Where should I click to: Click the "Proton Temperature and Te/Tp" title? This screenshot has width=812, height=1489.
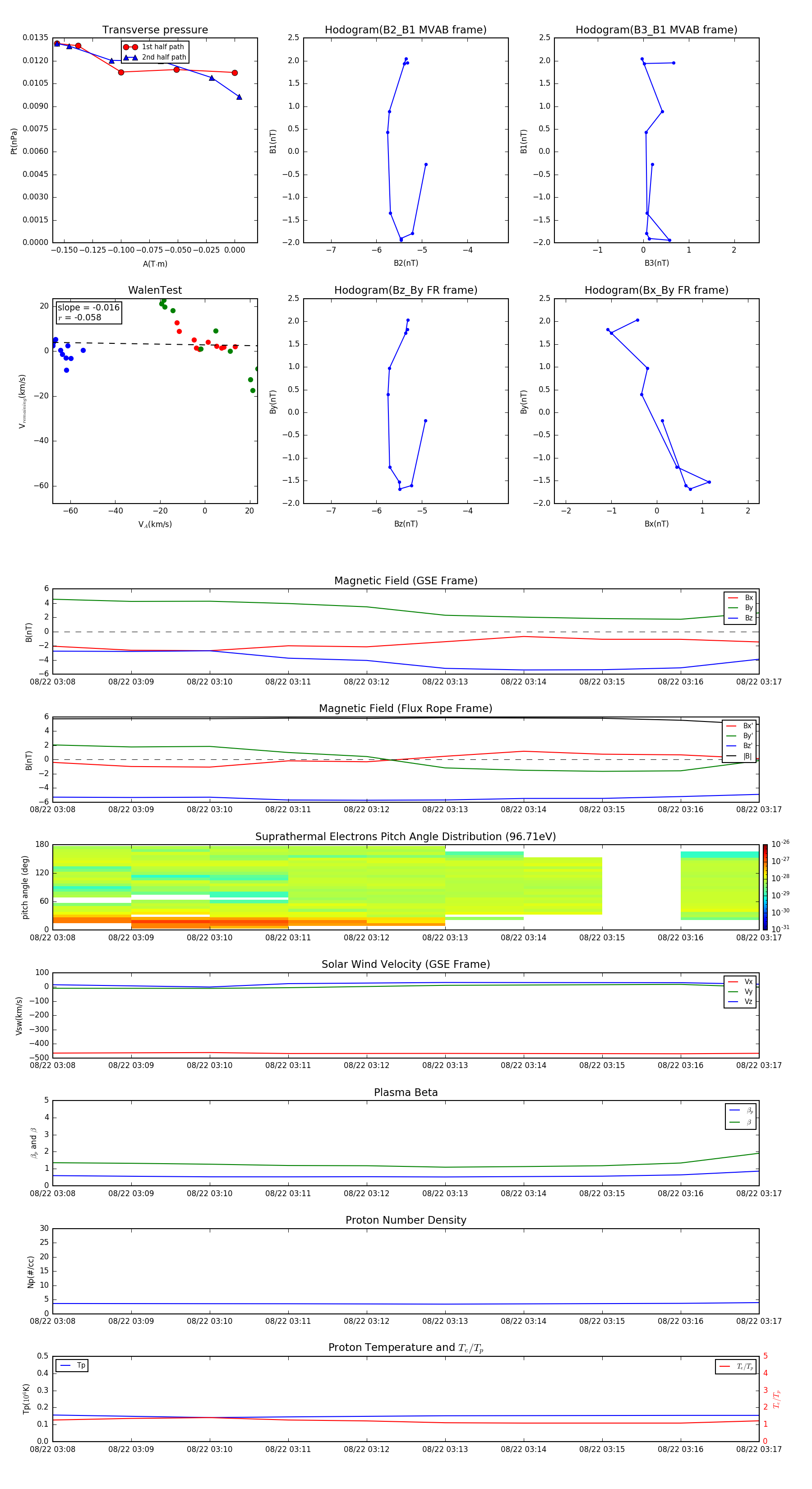pos(406,1348)
